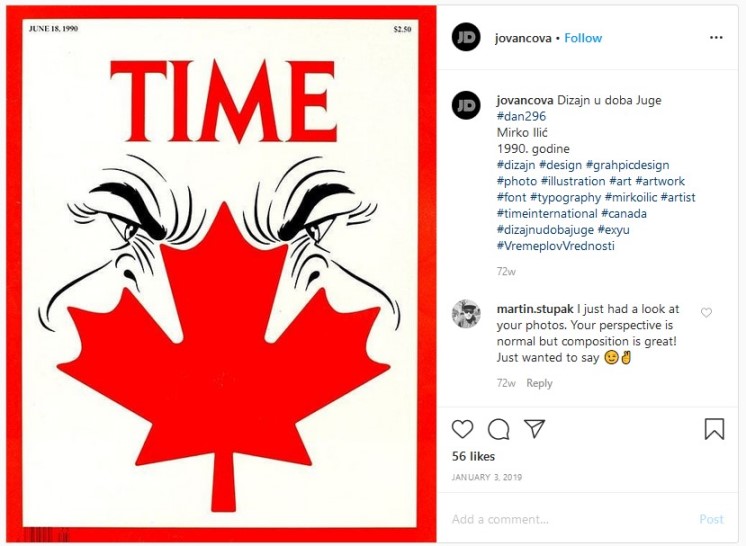This screenshot has width=746, height=546.
Task: Open the TIME magazine cover image
Action: pyautogui.click(x=221, y=273)
